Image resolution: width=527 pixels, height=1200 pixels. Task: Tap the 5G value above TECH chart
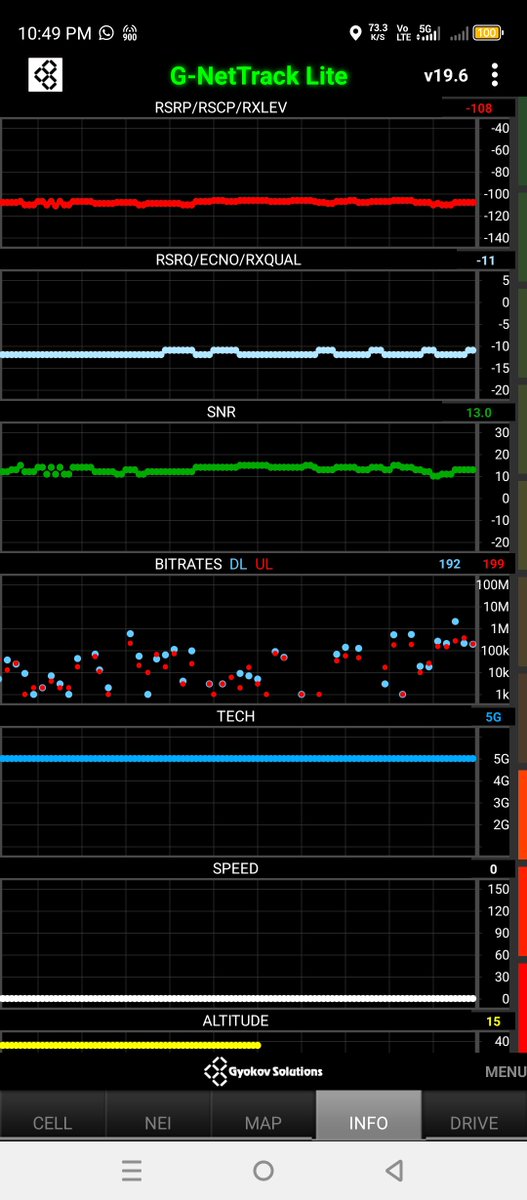[x=494, y=717]
